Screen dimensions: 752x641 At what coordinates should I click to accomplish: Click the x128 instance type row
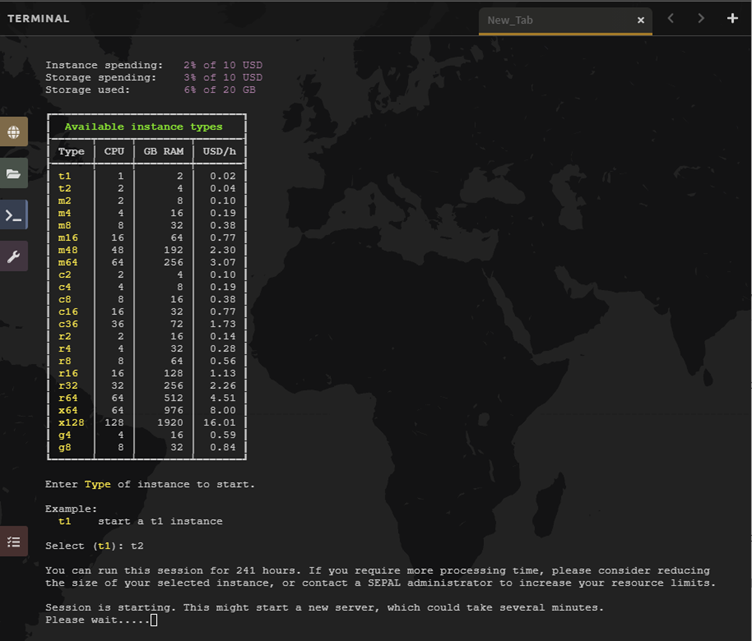click(x=71, y=422)
